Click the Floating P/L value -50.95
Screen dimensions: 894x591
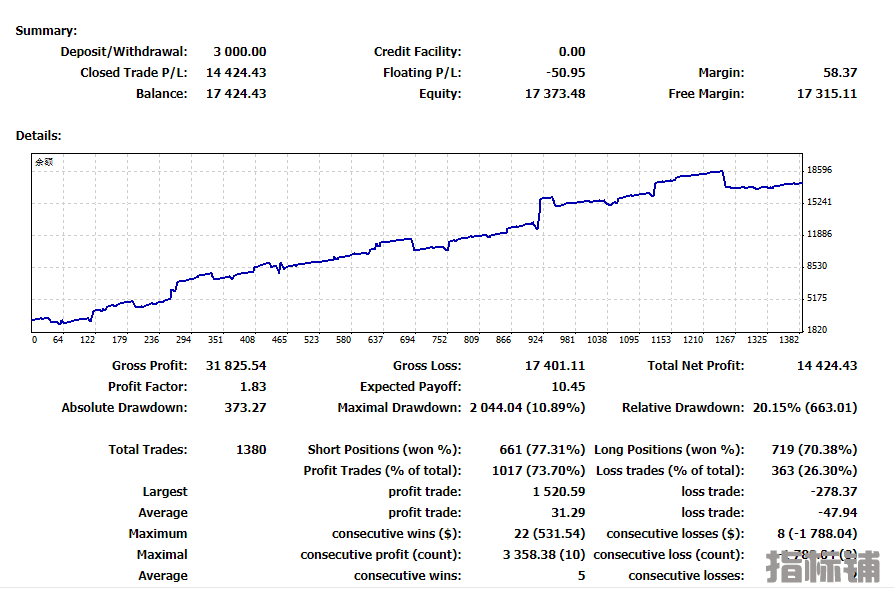[x=566, y=73]
